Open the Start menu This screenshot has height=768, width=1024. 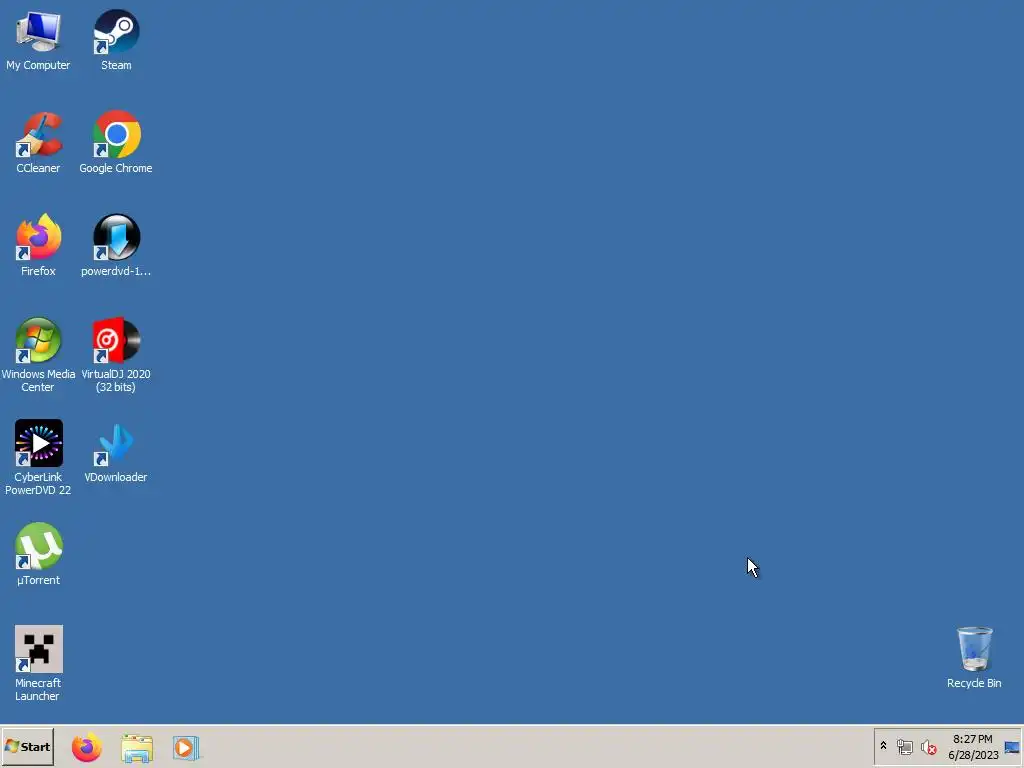[28, 747]
